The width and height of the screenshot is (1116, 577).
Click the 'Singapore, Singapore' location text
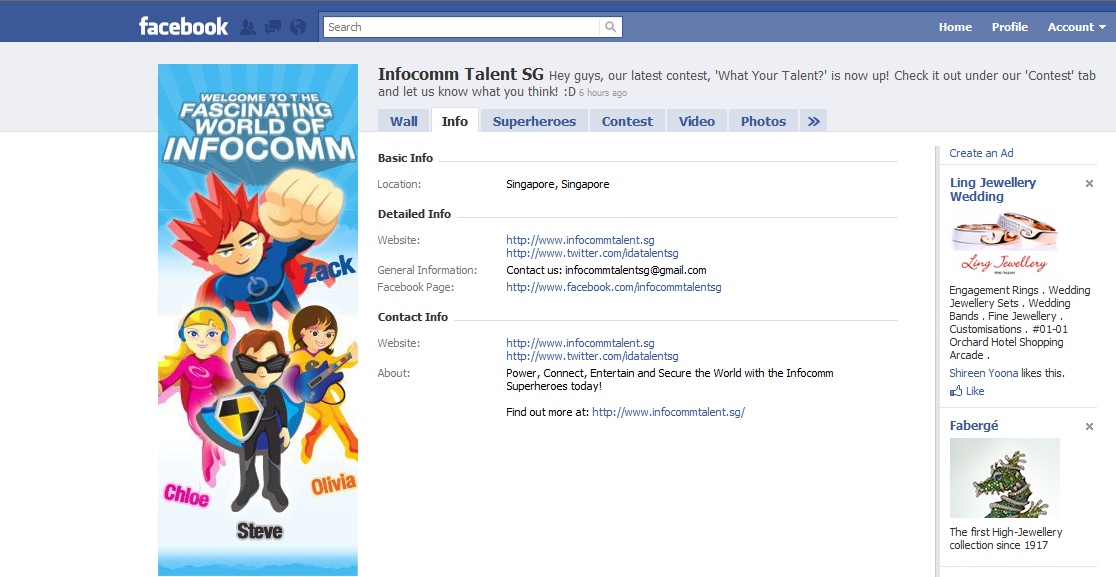[x=557, y=184]
